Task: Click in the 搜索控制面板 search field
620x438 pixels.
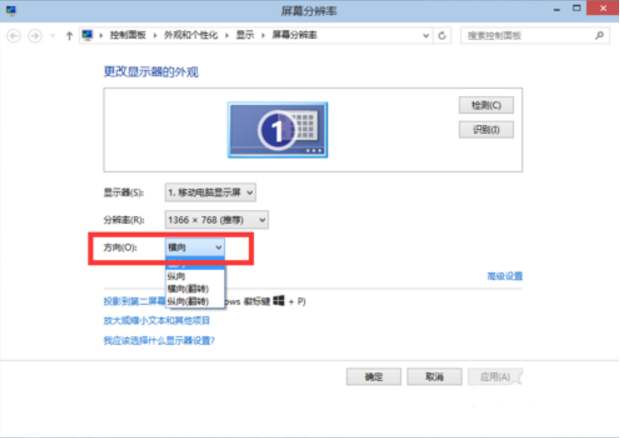Action: click(x=524, y=35)
